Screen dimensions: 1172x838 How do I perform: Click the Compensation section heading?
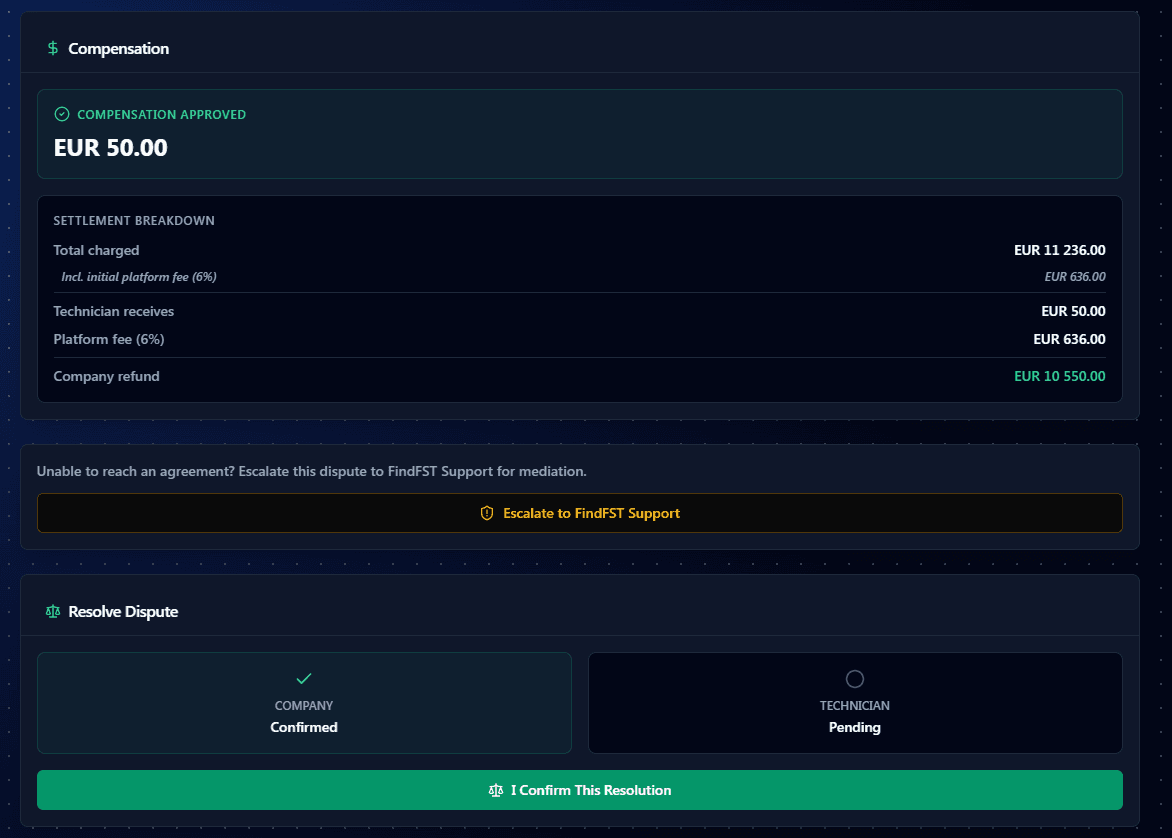(x=118, y=49)
